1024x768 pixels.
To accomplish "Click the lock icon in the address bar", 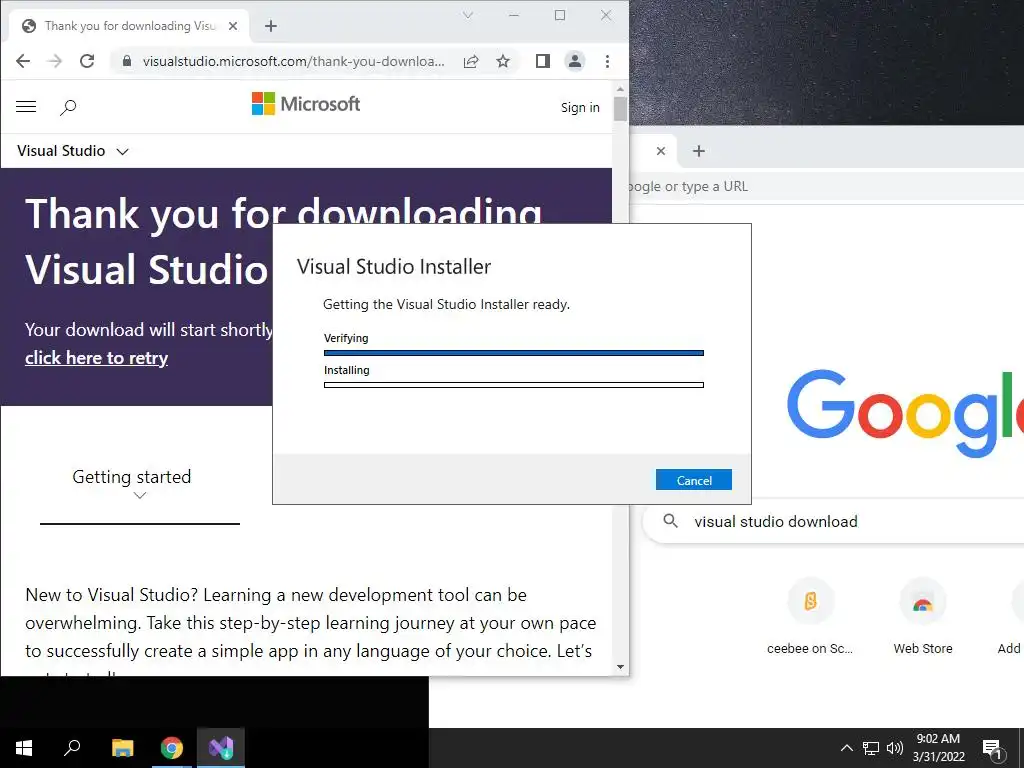I will point(127,61).
